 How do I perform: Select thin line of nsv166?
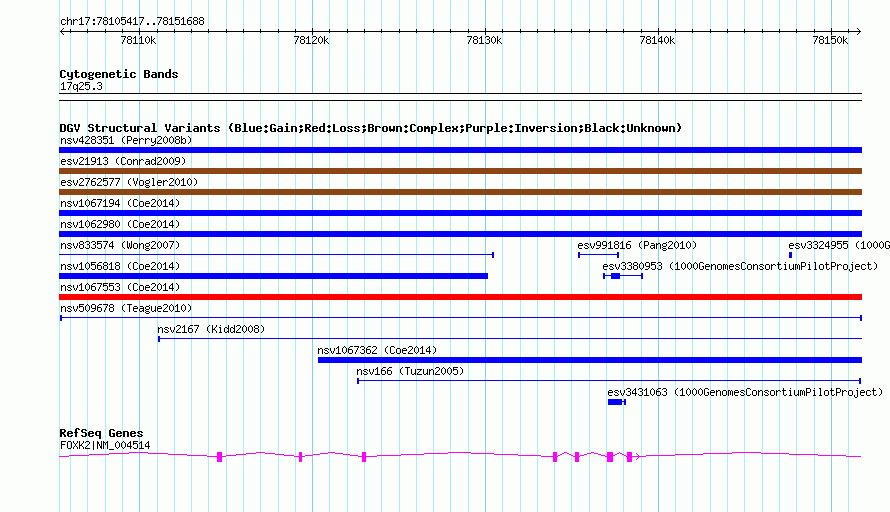(609, 381)
